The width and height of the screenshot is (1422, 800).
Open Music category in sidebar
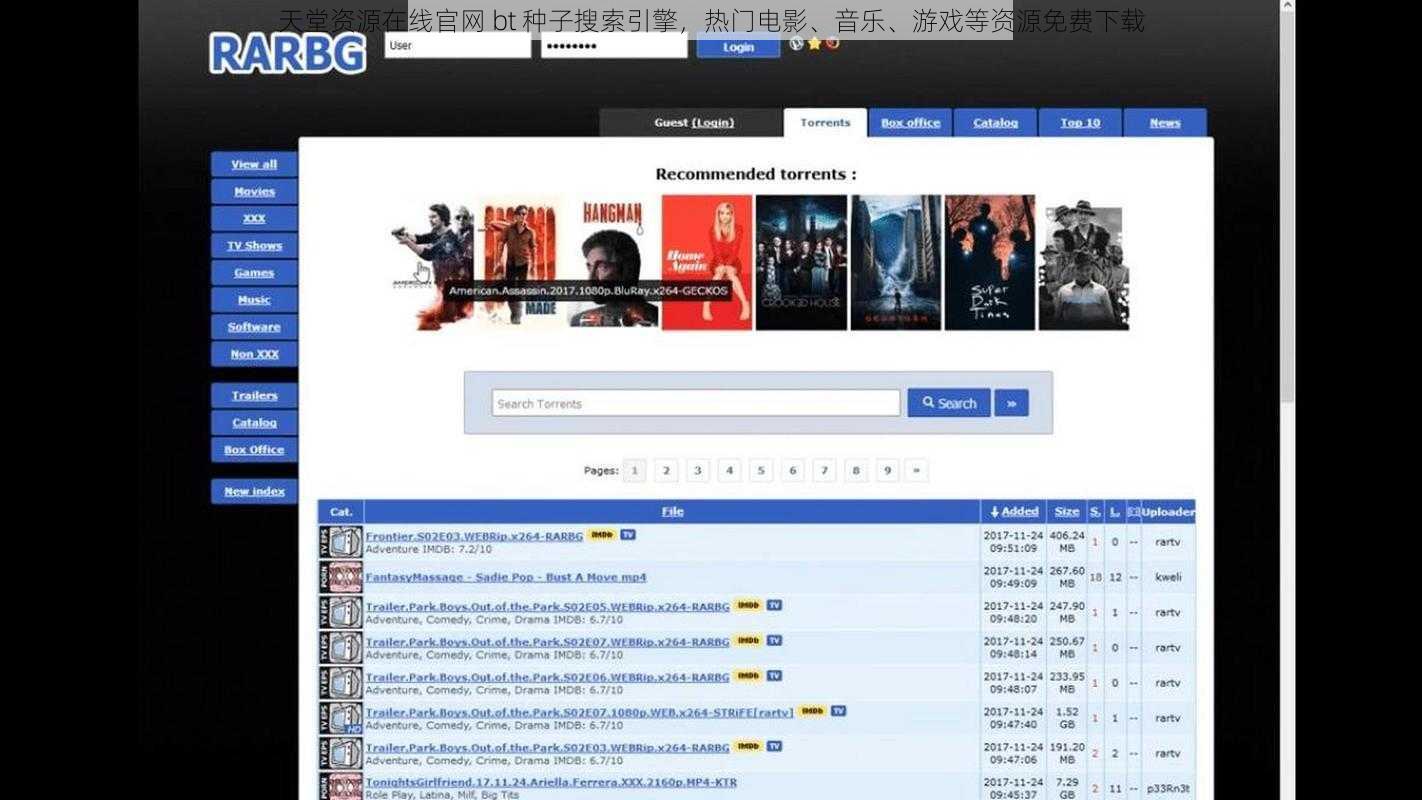254,299
